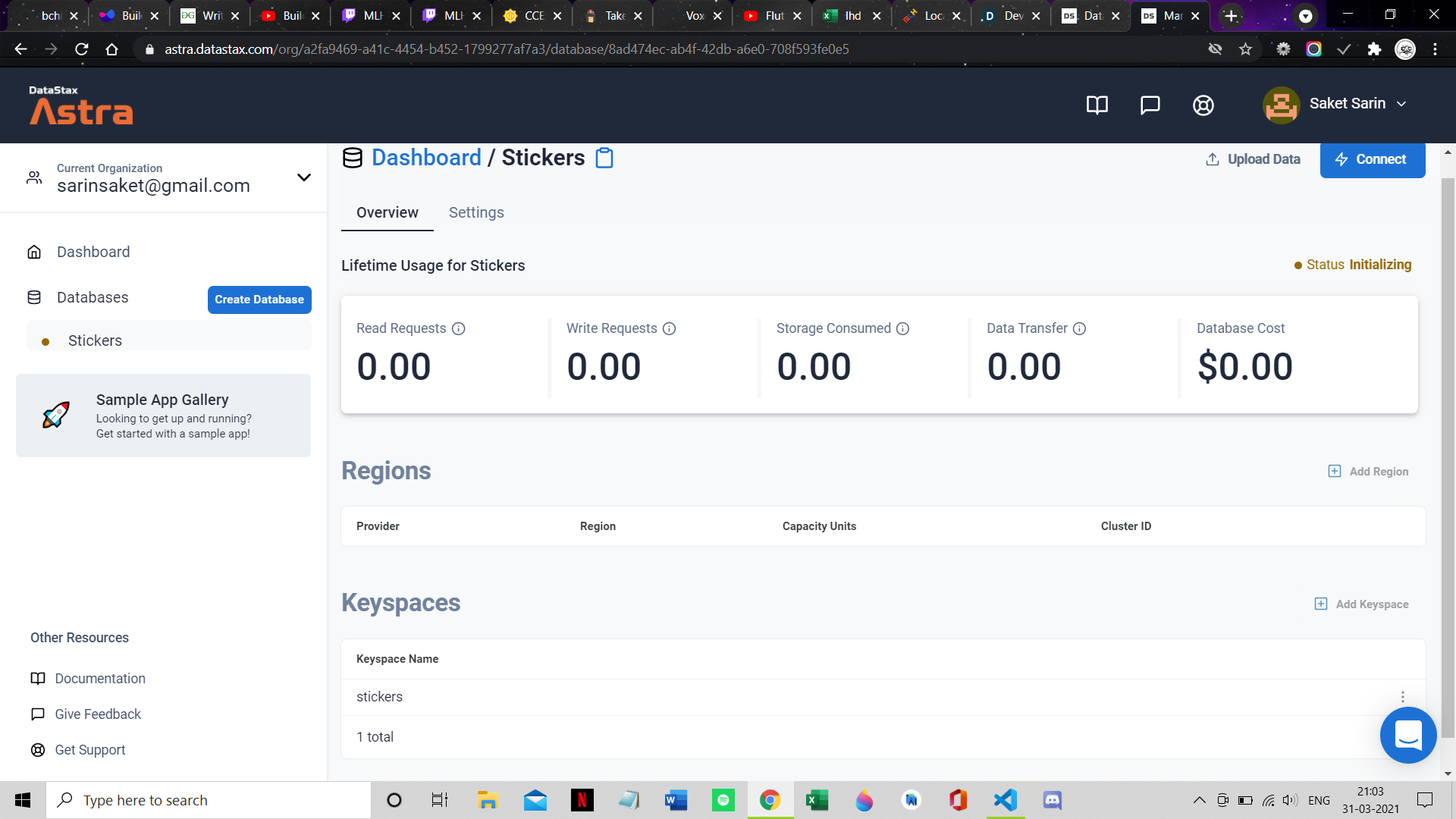Select the Stickers database in sidebar
The width and height of the screenshot is (1456, 819).
coord(95,340)
